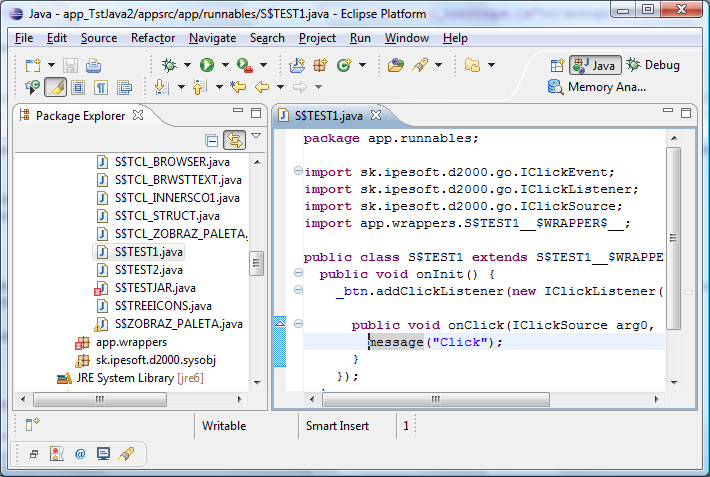This screenshot has width=710, height=477.
Task: Open the Refactor menu
Action: (152, 38)
